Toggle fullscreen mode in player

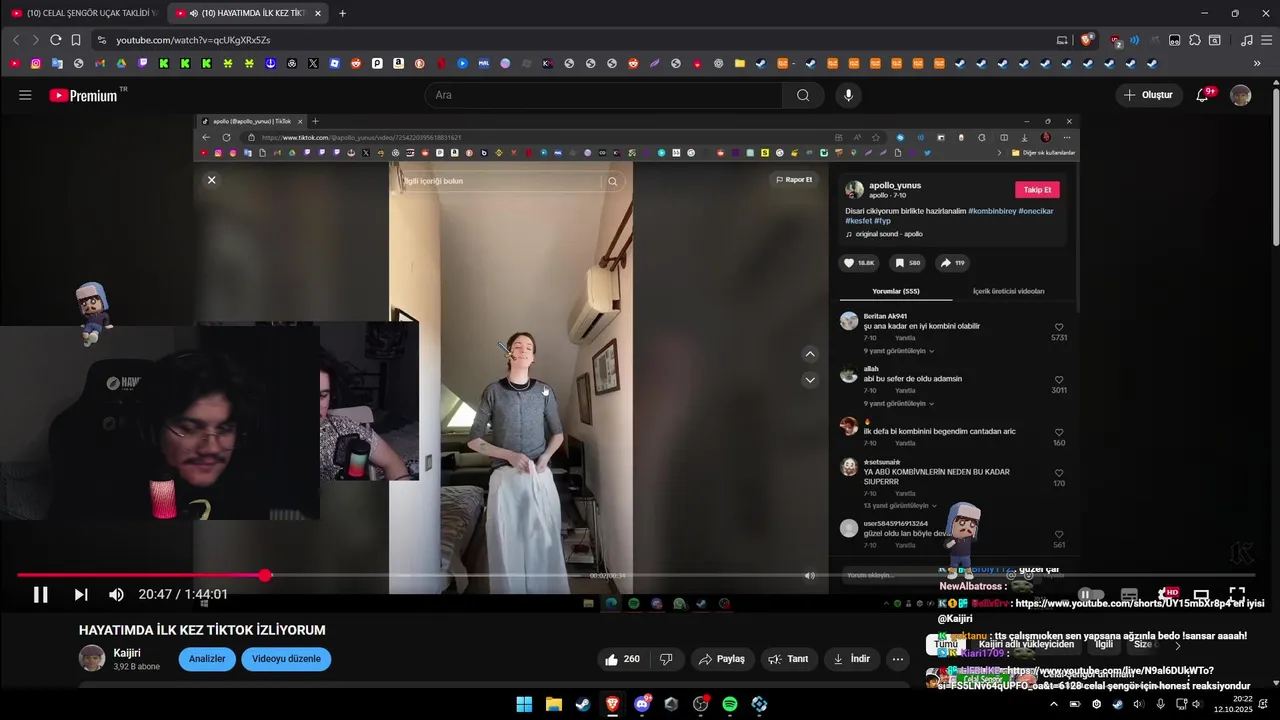point(1237,594)
